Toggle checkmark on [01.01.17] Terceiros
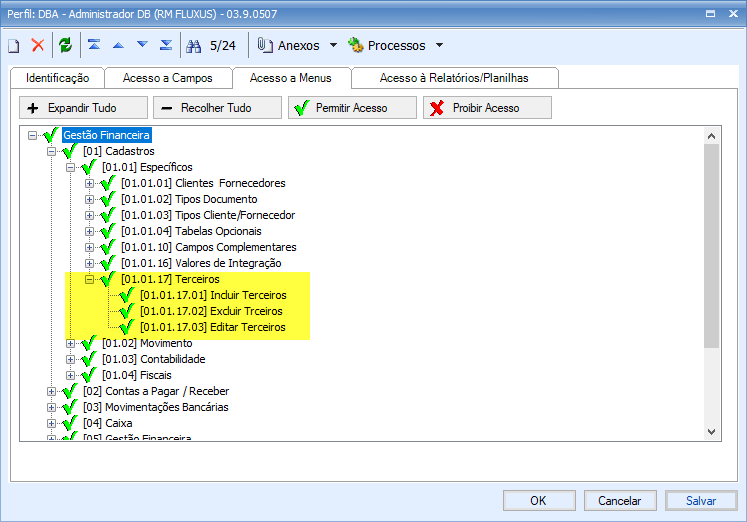Image resolution: width=747 pixels, height=522 pixels. [108, 279]
